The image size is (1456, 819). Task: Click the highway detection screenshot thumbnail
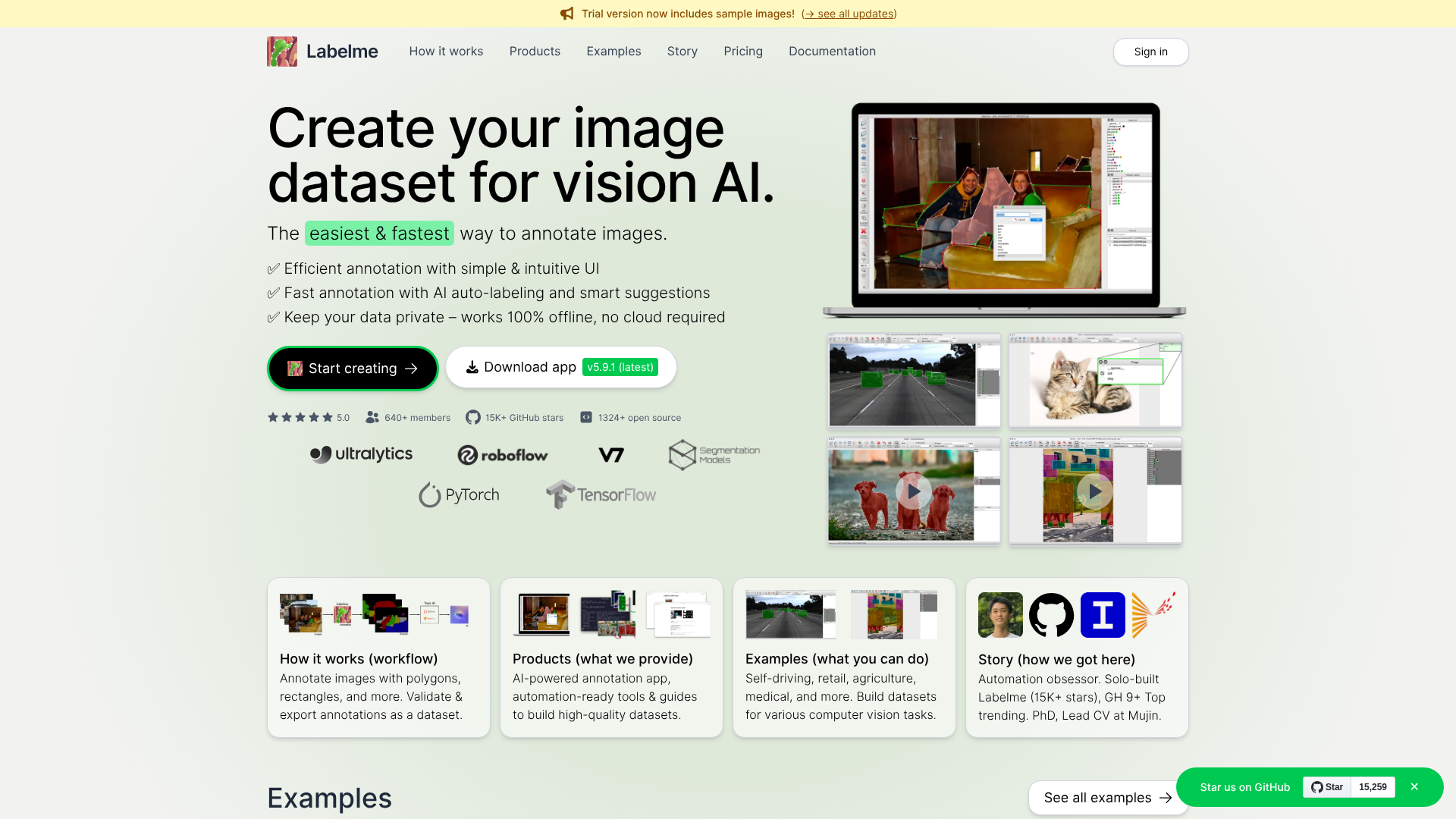(913, 380)
